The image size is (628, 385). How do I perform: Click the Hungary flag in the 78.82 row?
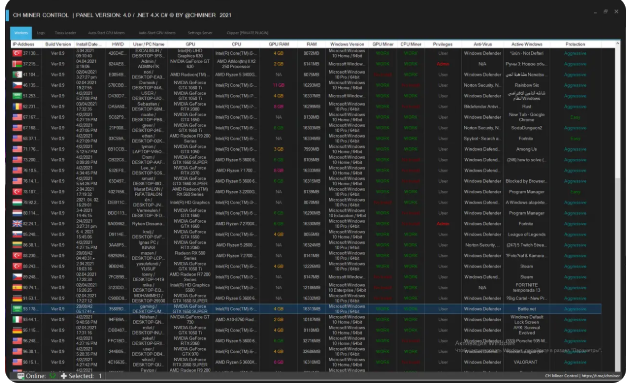tap(17, 202)
